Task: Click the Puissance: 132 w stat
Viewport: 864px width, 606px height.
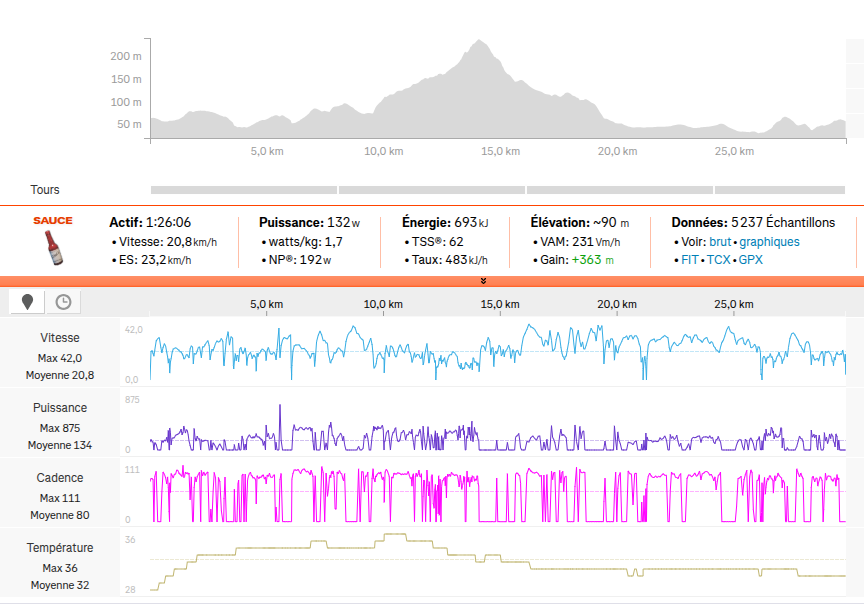Action: [309, 223]
